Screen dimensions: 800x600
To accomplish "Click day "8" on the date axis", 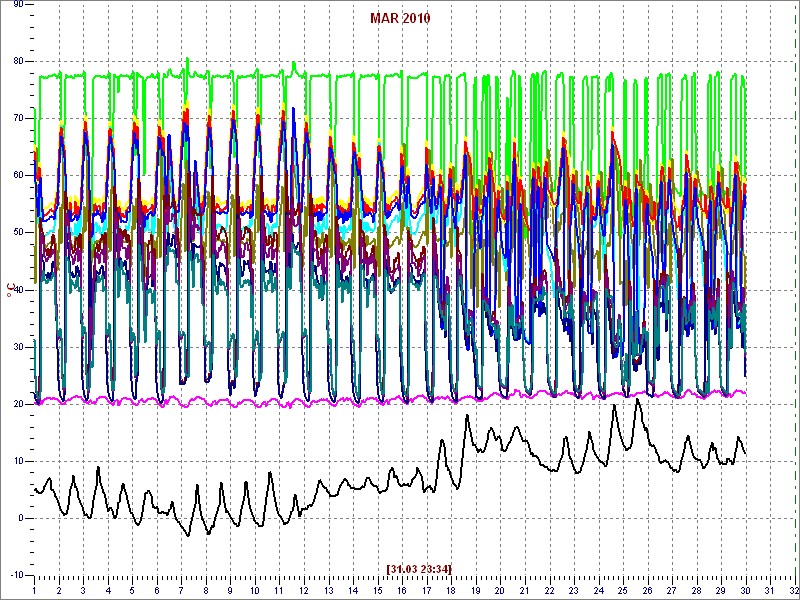I will pos(206,590).
